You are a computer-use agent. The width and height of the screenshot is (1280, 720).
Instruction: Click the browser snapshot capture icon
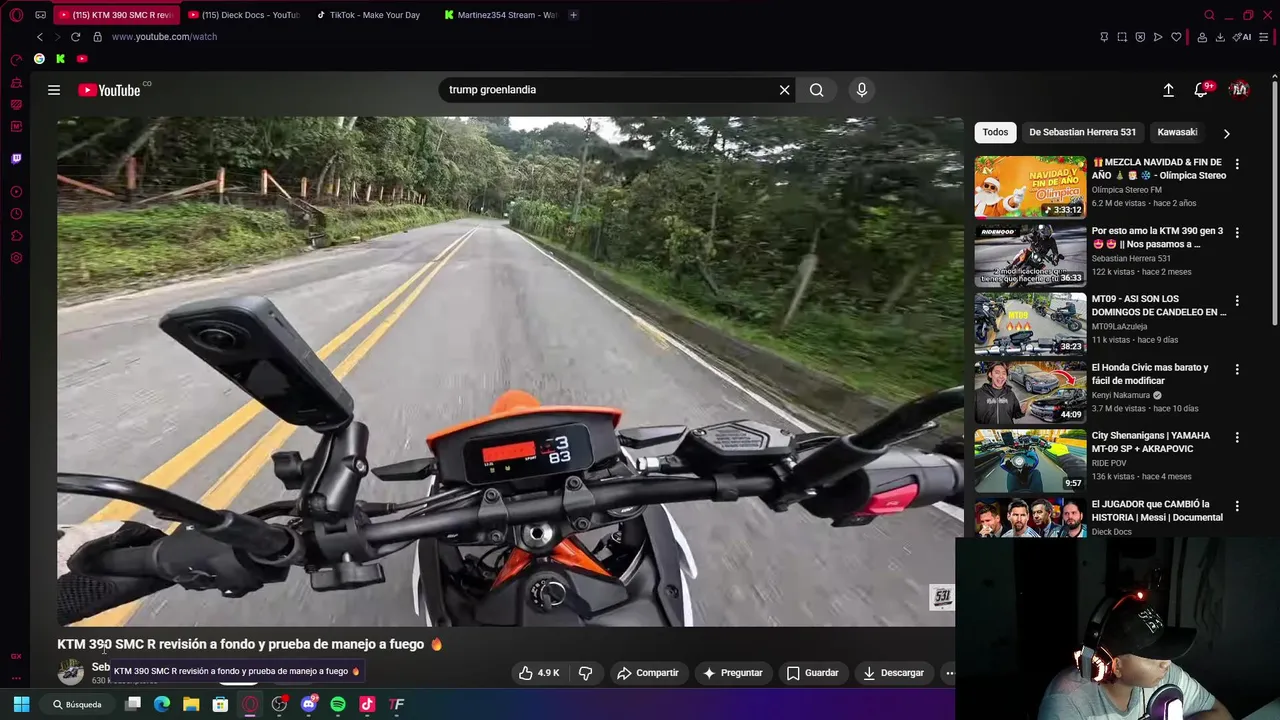click(1122, 37)
